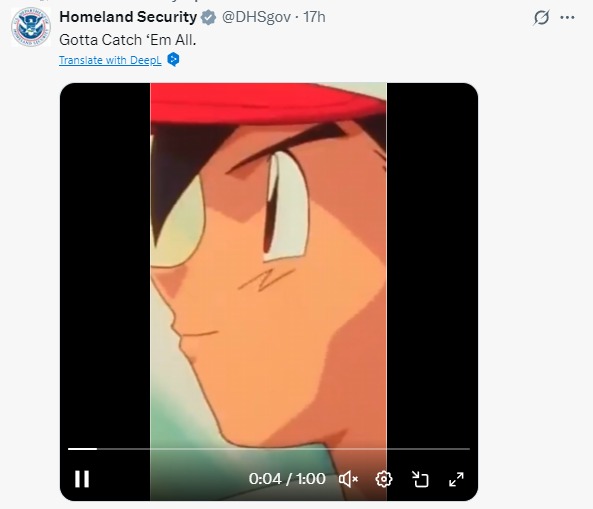Open the 17h timestamp link
The height and width of the screenshot is (509, 593).
coord(314,17)
